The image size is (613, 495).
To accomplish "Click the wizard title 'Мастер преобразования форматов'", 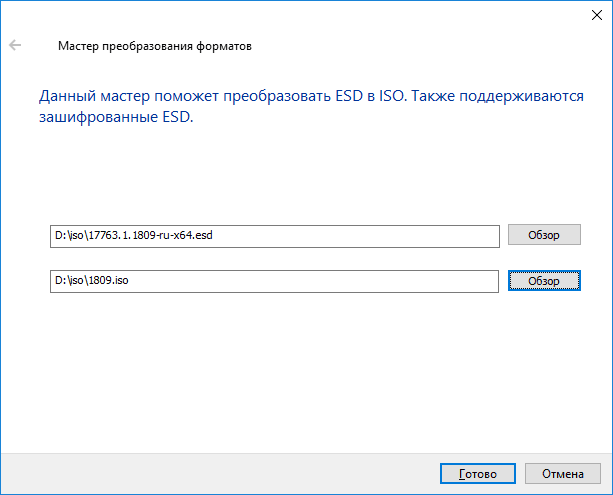I will coord(155,46).
